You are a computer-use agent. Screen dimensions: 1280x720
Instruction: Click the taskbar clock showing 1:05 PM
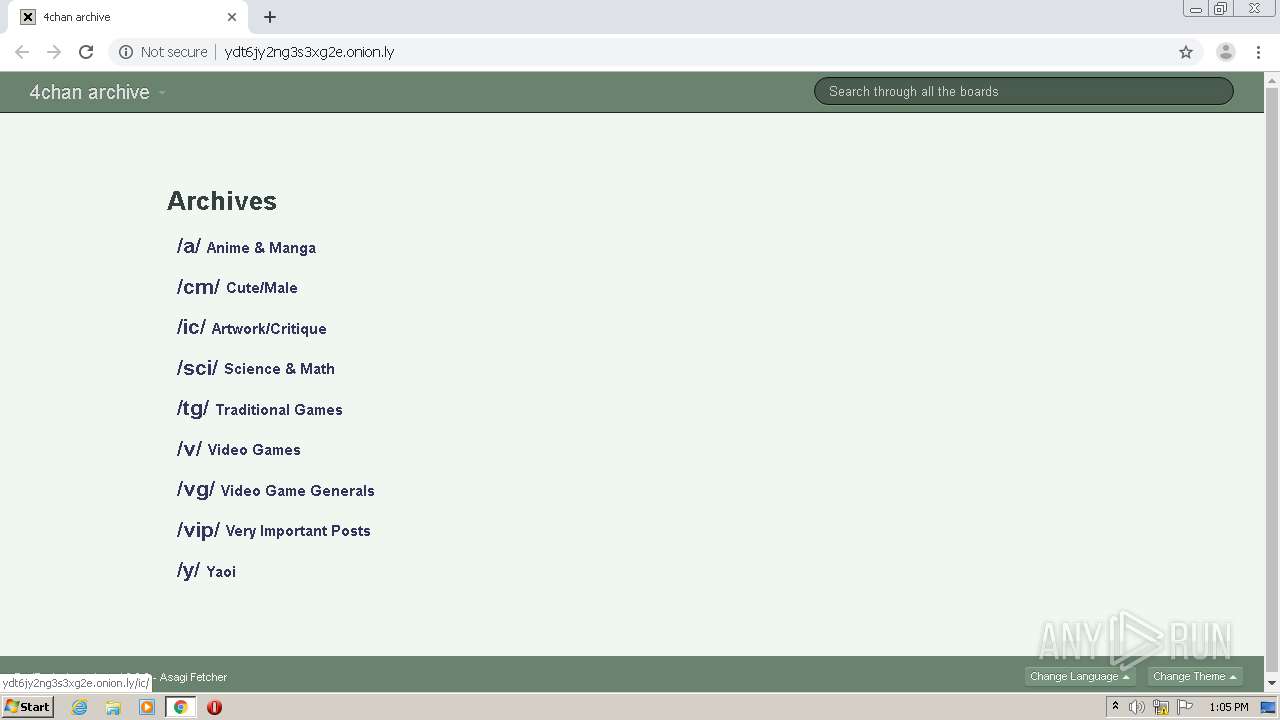pyautogui.click(x=1228, y=707)
